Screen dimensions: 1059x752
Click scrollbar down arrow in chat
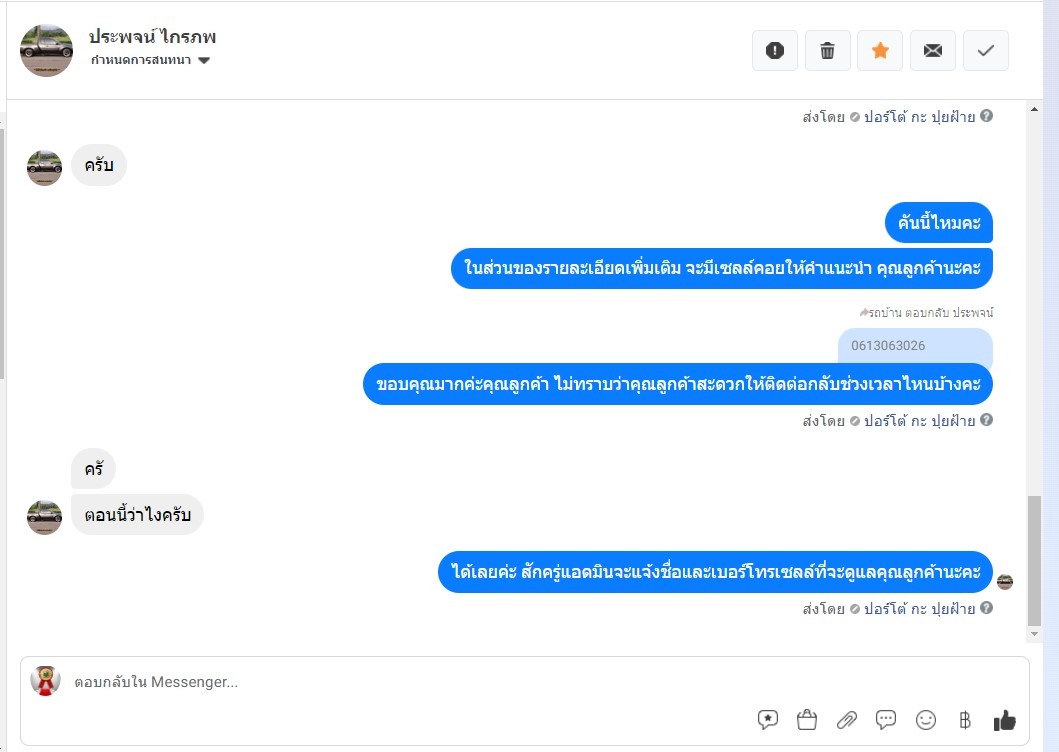coord(1034,634)
